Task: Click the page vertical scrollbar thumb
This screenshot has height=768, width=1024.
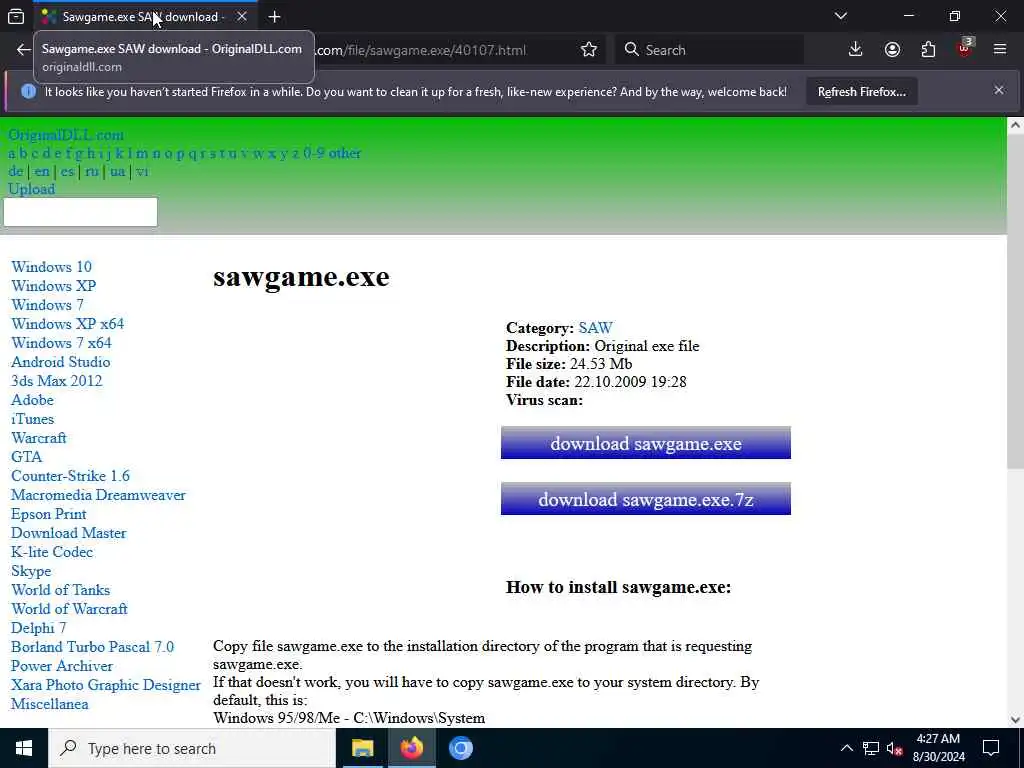Action: pos(1015,302)
